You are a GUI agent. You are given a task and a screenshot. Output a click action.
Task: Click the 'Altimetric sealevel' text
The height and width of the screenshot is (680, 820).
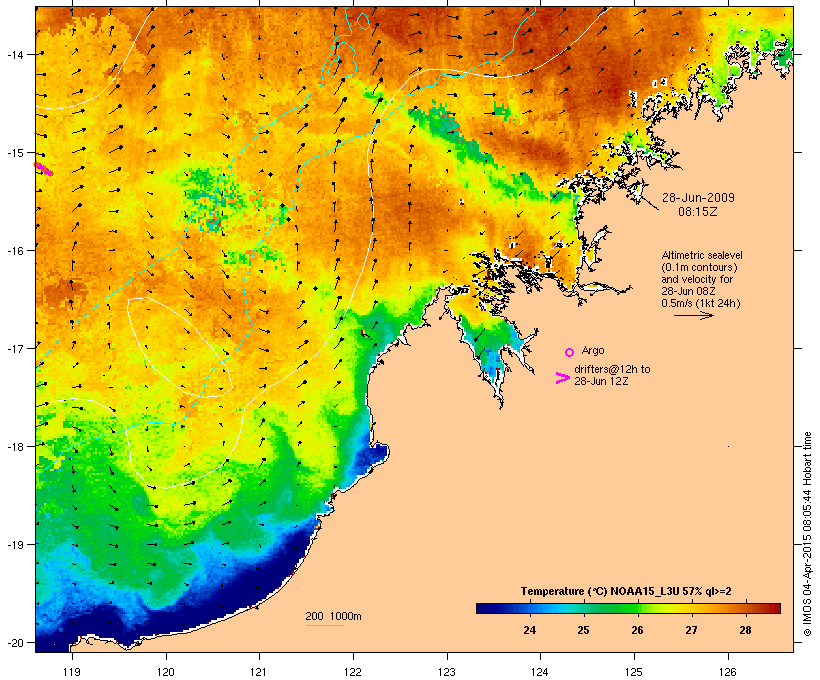pyautogui.click(x=702, y=255)
